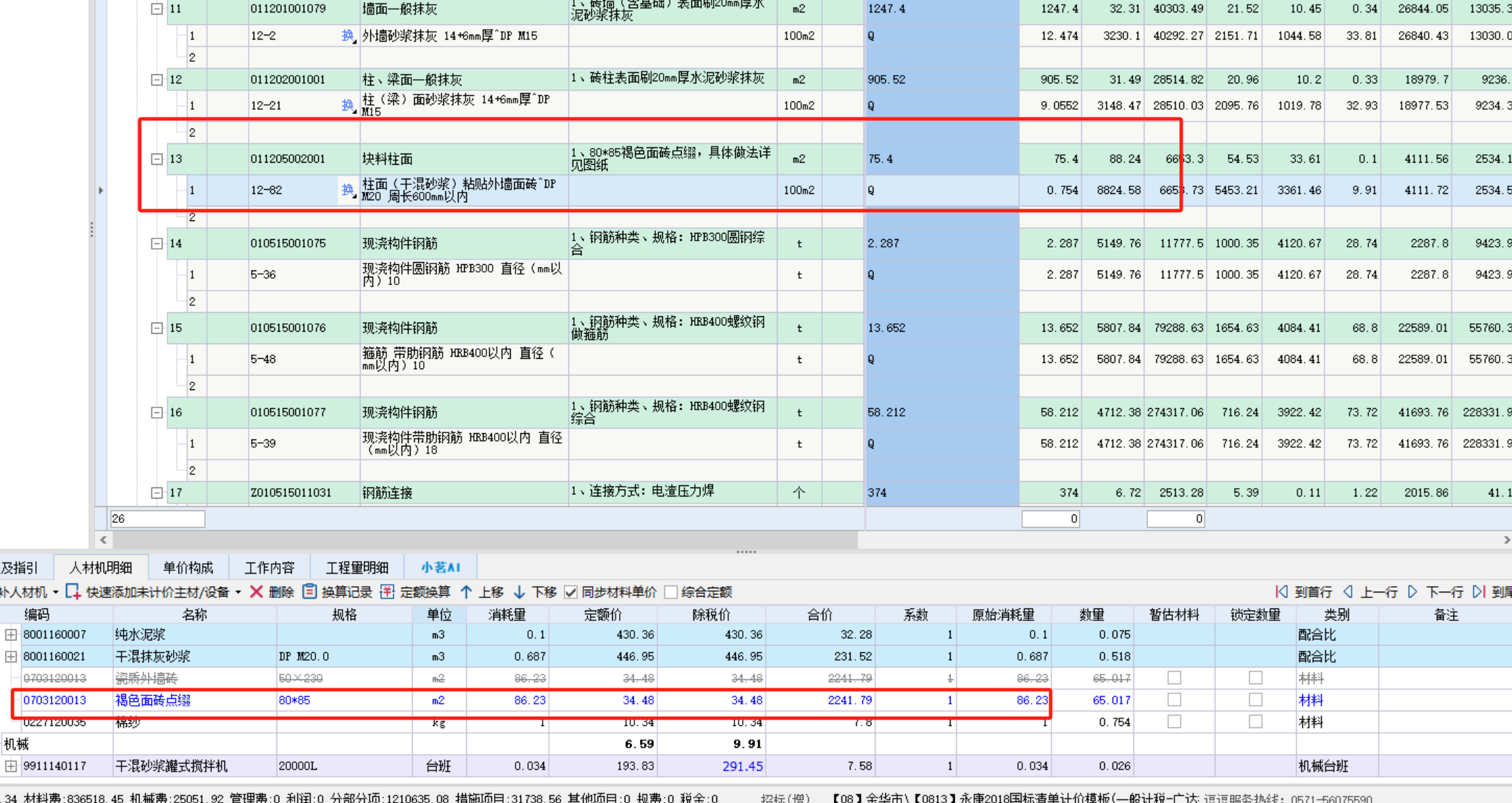The image size is (1512, 803).
Task: Open 补人材机 dropdown arrow
Action: pyautogui.click(x=55, y=592)
